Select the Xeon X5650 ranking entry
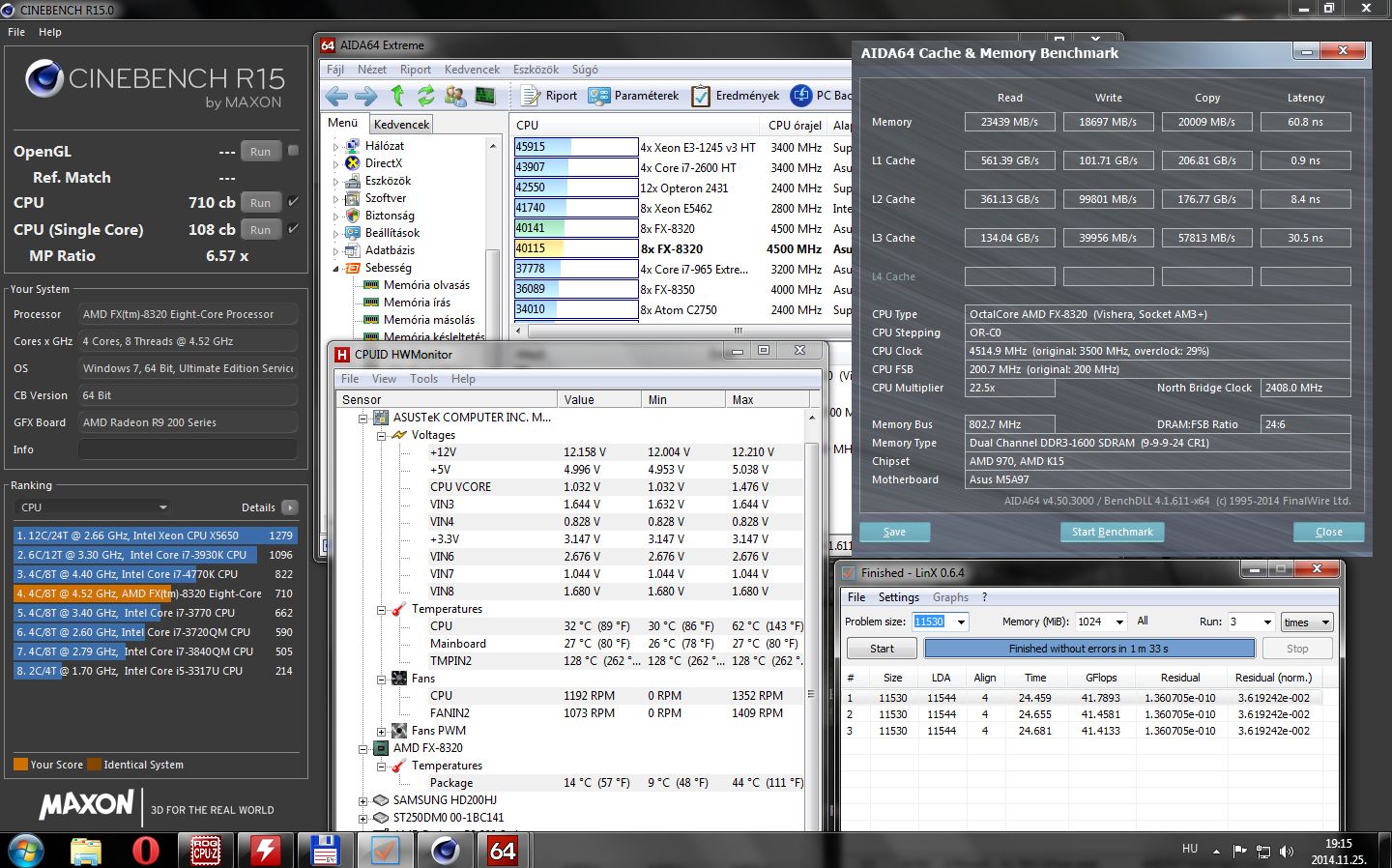1392x868 pixels. click(155, 535)
